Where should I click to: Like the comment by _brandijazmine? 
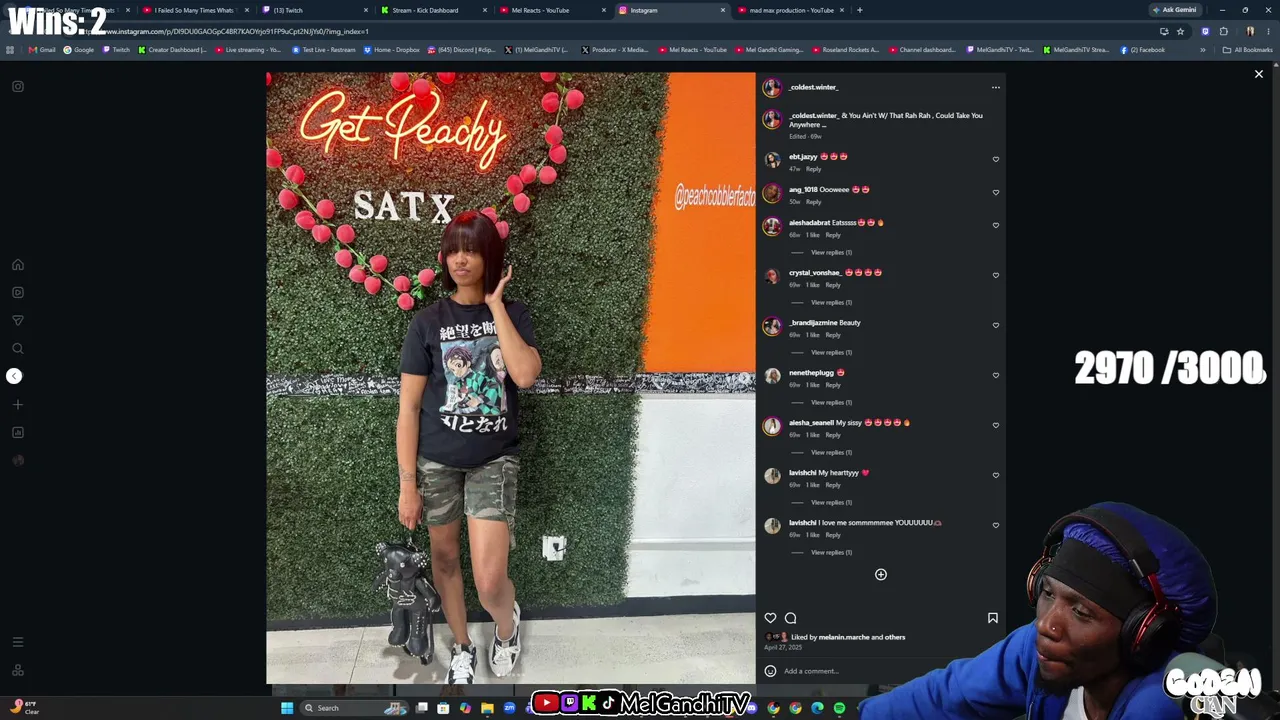coord(996,325)
